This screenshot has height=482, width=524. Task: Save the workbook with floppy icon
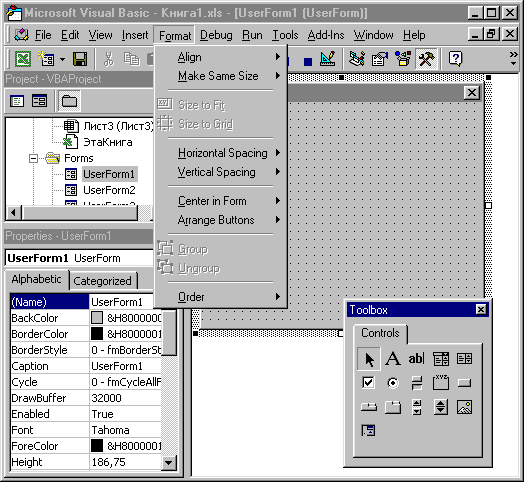[x=80, y=59]
